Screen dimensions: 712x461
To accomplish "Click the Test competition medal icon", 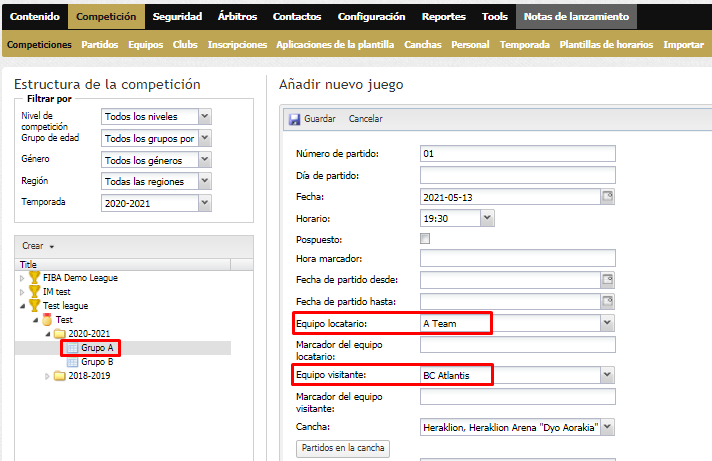I will (47, 319).
